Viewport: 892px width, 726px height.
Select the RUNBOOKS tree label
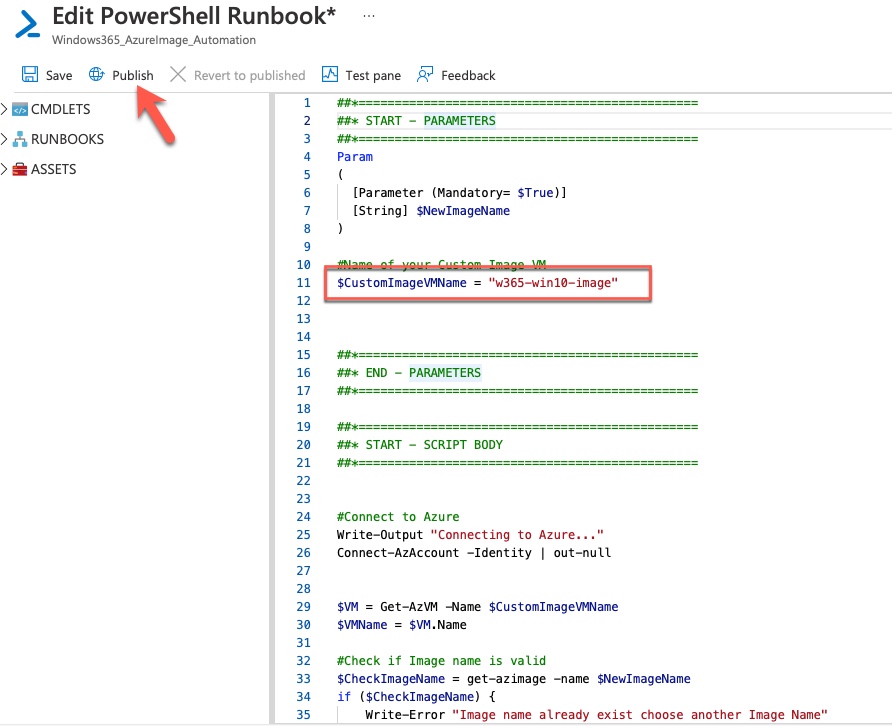coord(67,139)
